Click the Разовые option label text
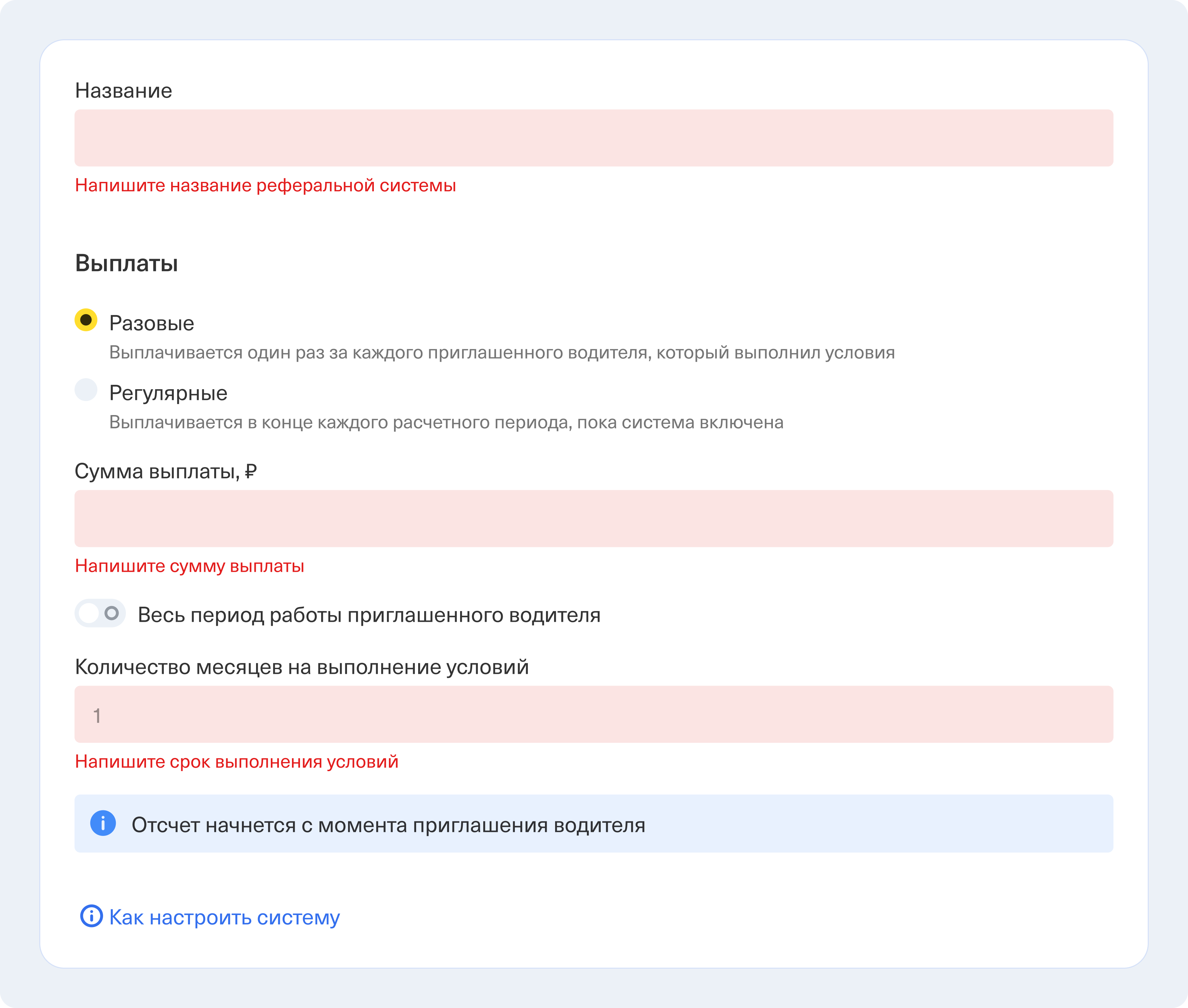Viewport: 1188px width, 1008px height. (151, 323)
